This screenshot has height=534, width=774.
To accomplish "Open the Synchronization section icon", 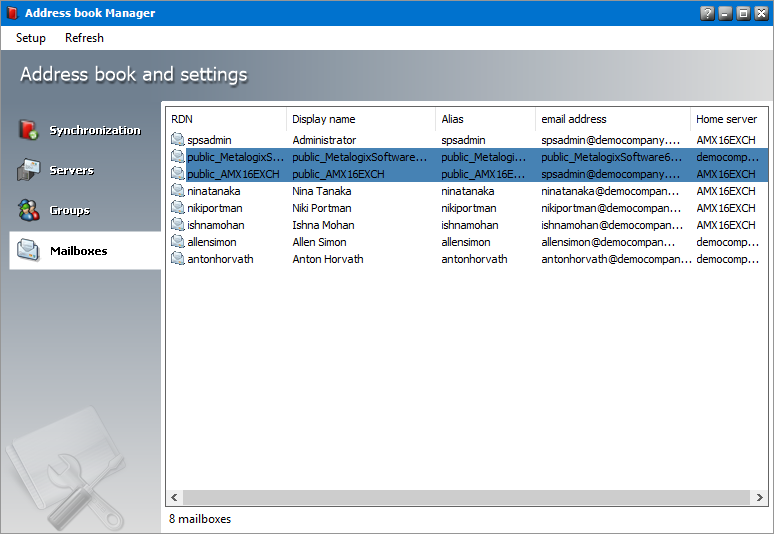I will tap(28, 130).
